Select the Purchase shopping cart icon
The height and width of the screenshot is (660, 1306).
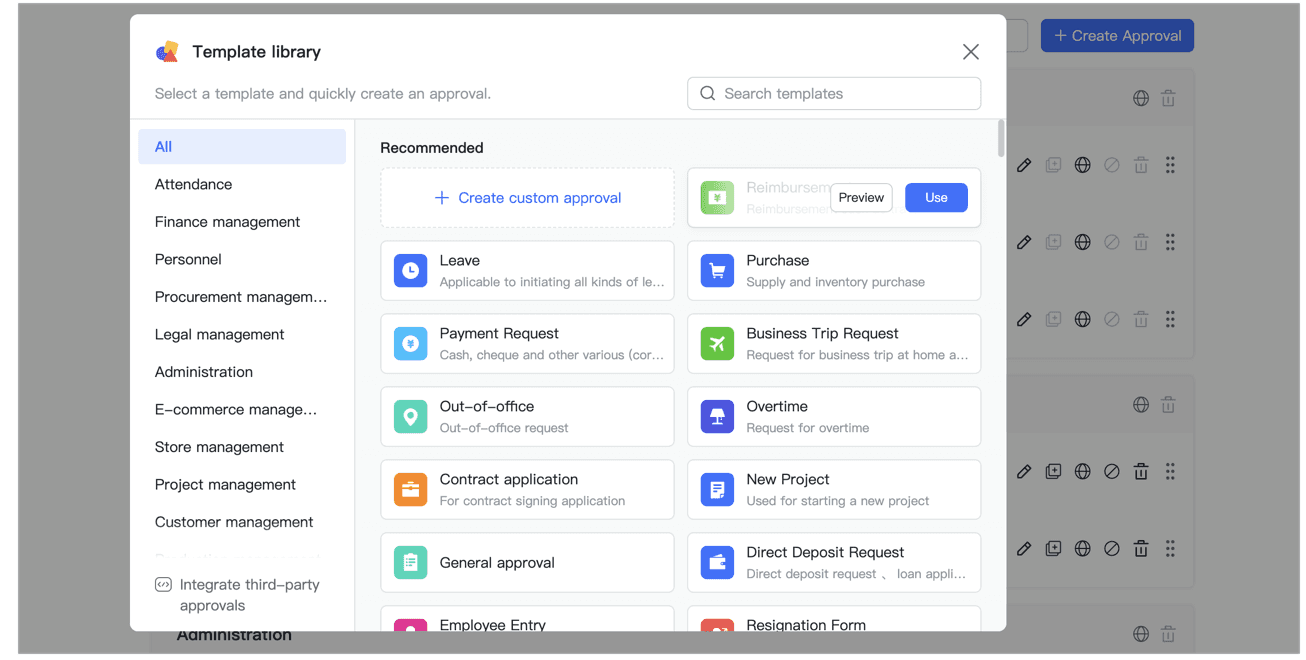[717, 271]
